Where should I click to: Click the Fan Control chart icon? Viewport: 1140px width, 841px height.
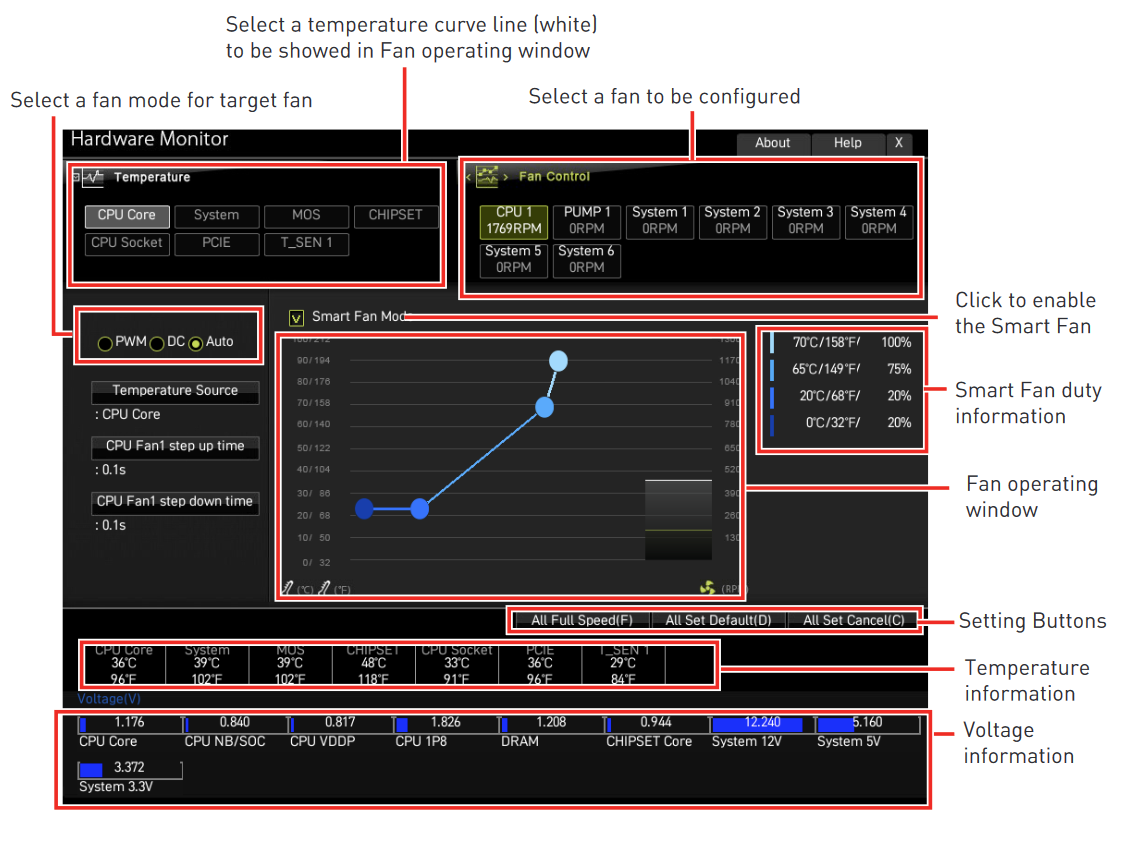click(x=487, y=176)
